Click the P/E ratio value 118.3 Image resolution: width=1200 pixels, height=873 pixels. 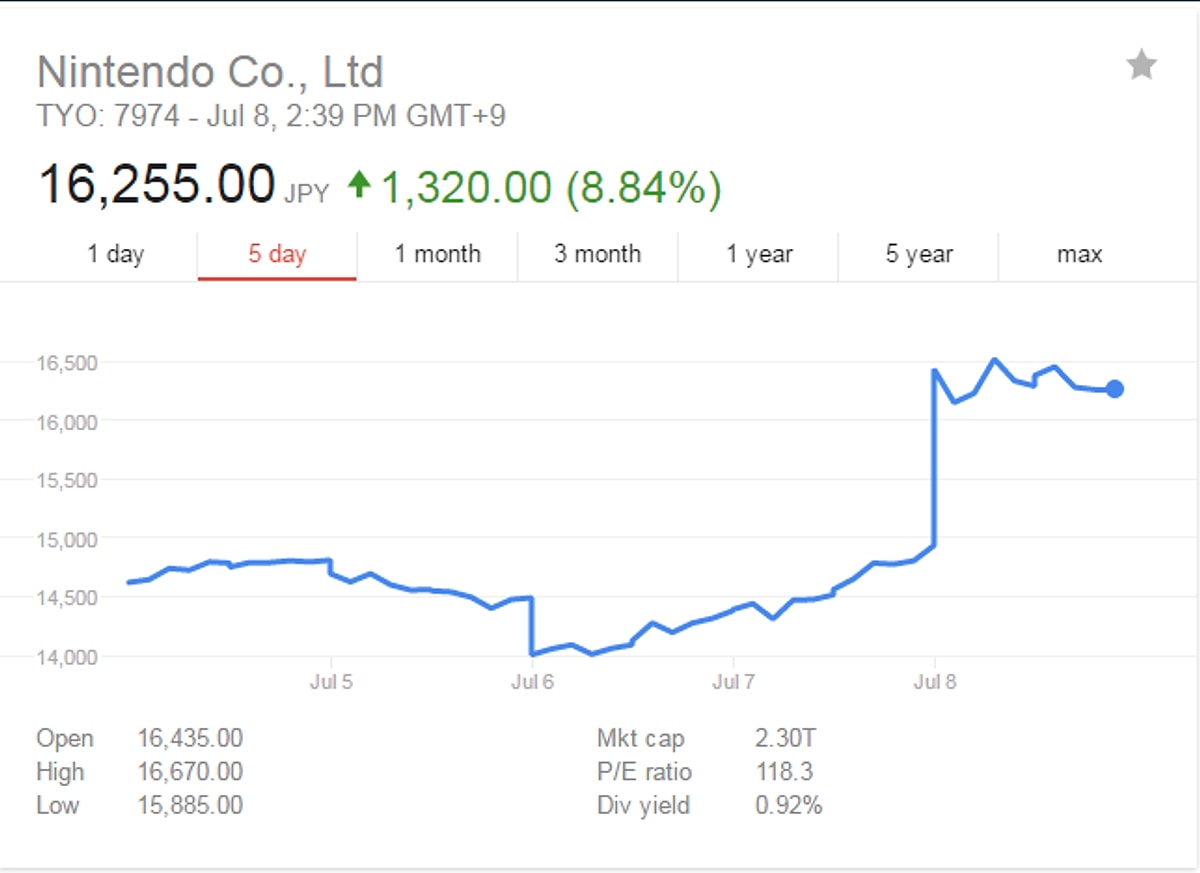pos(785,772)
